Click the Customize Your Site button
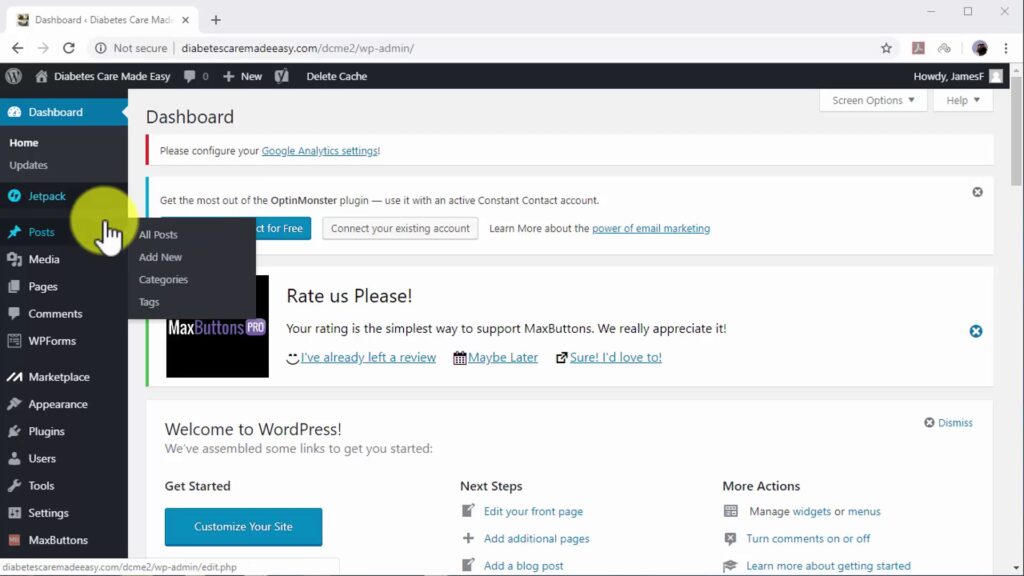 pyautogui.click(x=243, y=526)
